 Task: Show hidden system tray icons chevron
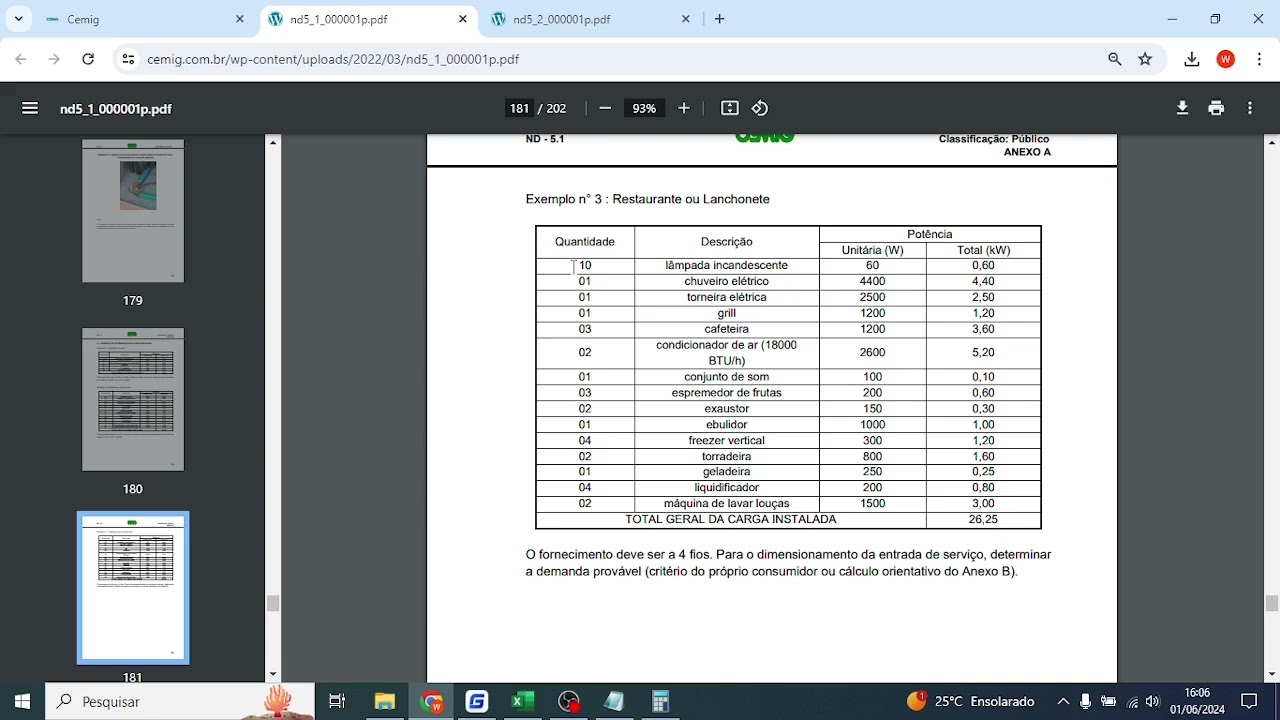click(1063, 701)
